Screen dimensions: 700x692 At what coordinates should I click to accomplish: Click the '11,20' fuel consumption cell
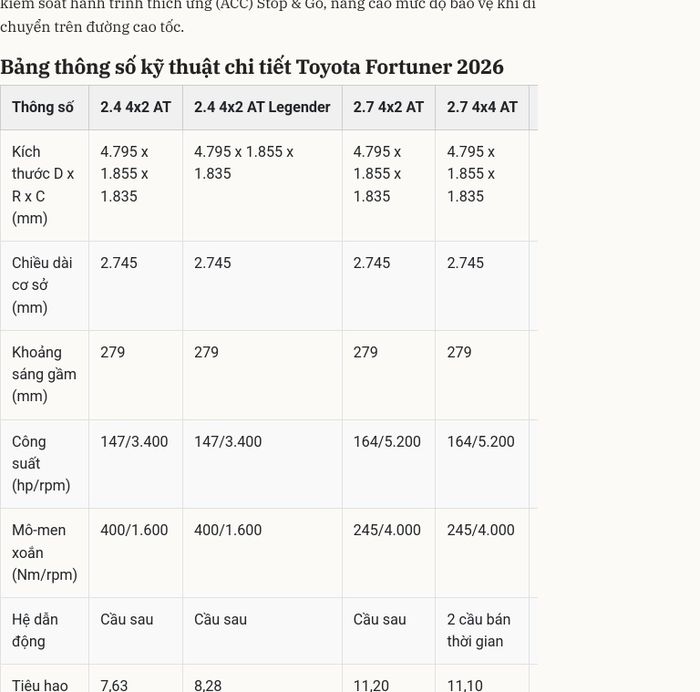pos(371,685)
